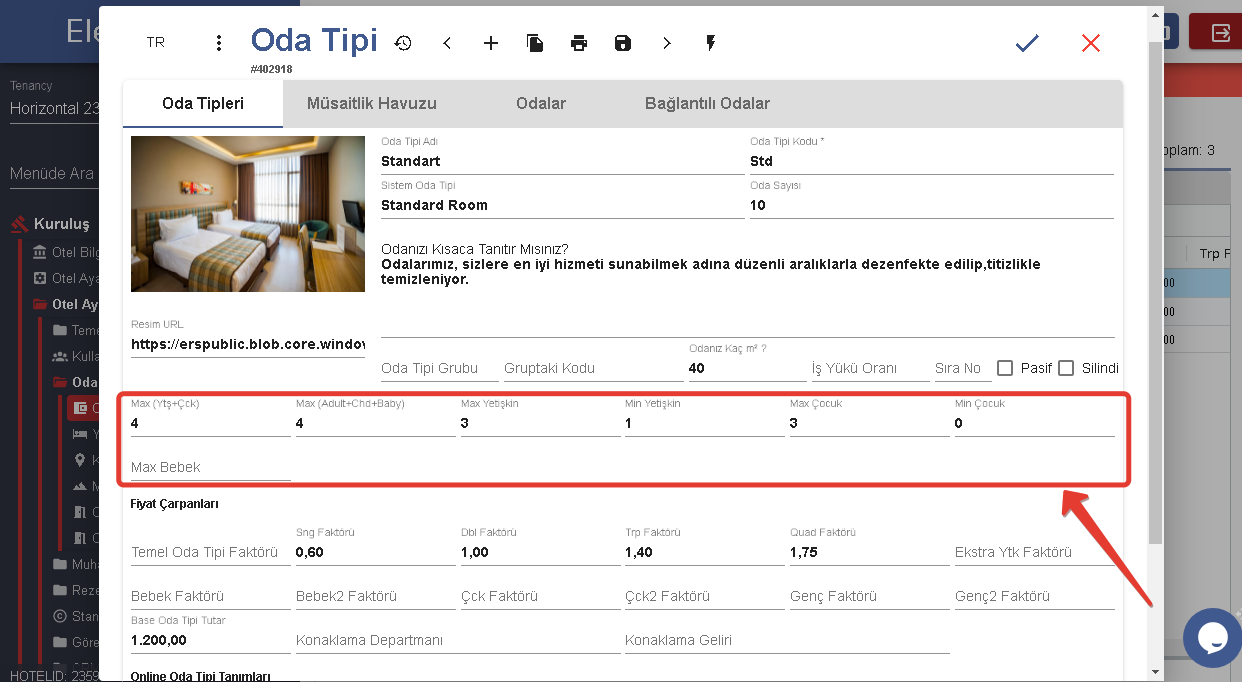
Task: Print the room type record
Action: click(579, 43)
